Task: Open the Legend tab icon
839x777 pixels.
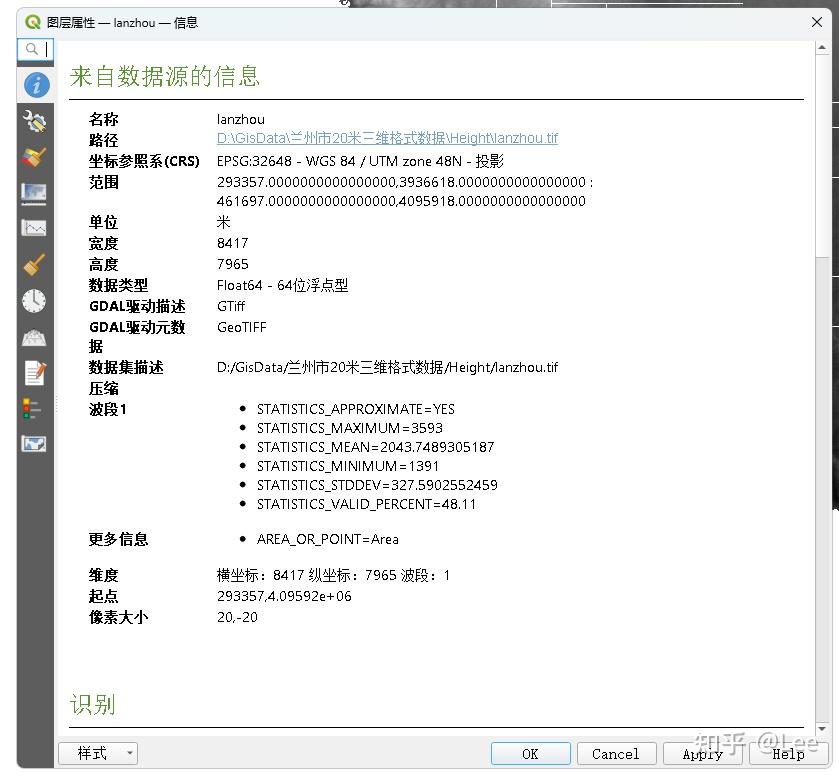Action: pos(32,408)
